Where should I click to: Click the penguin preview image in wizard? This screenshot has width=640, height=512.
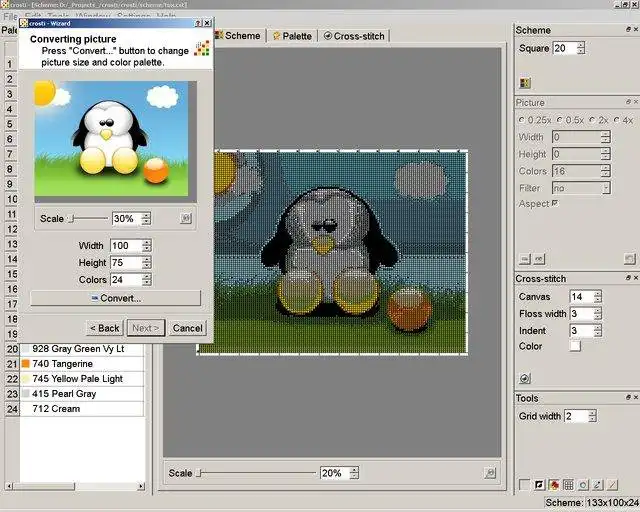point(111,138)
